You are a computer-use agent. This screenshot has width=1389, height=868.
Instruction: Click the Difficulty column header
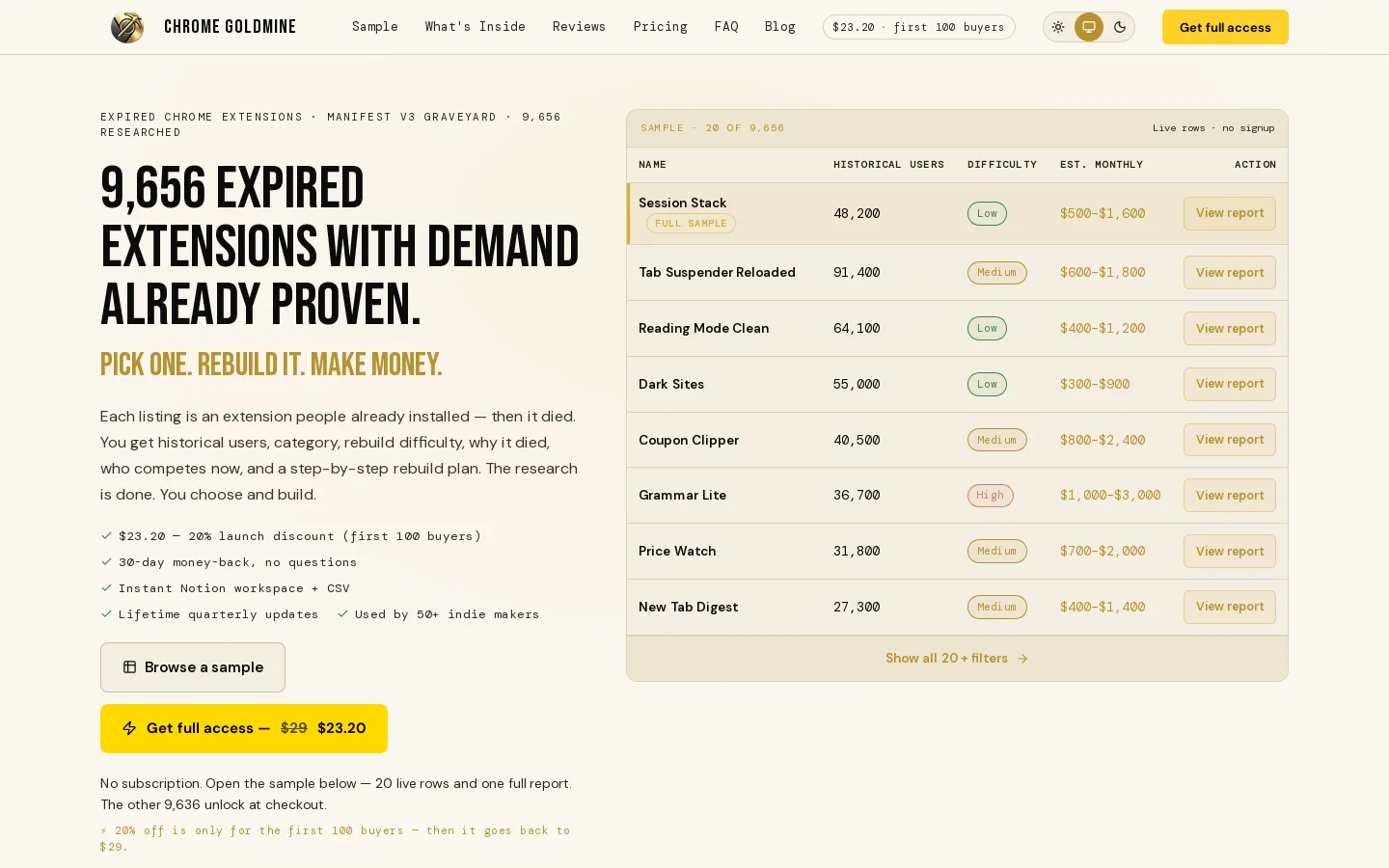click(x=1002, y=165)
